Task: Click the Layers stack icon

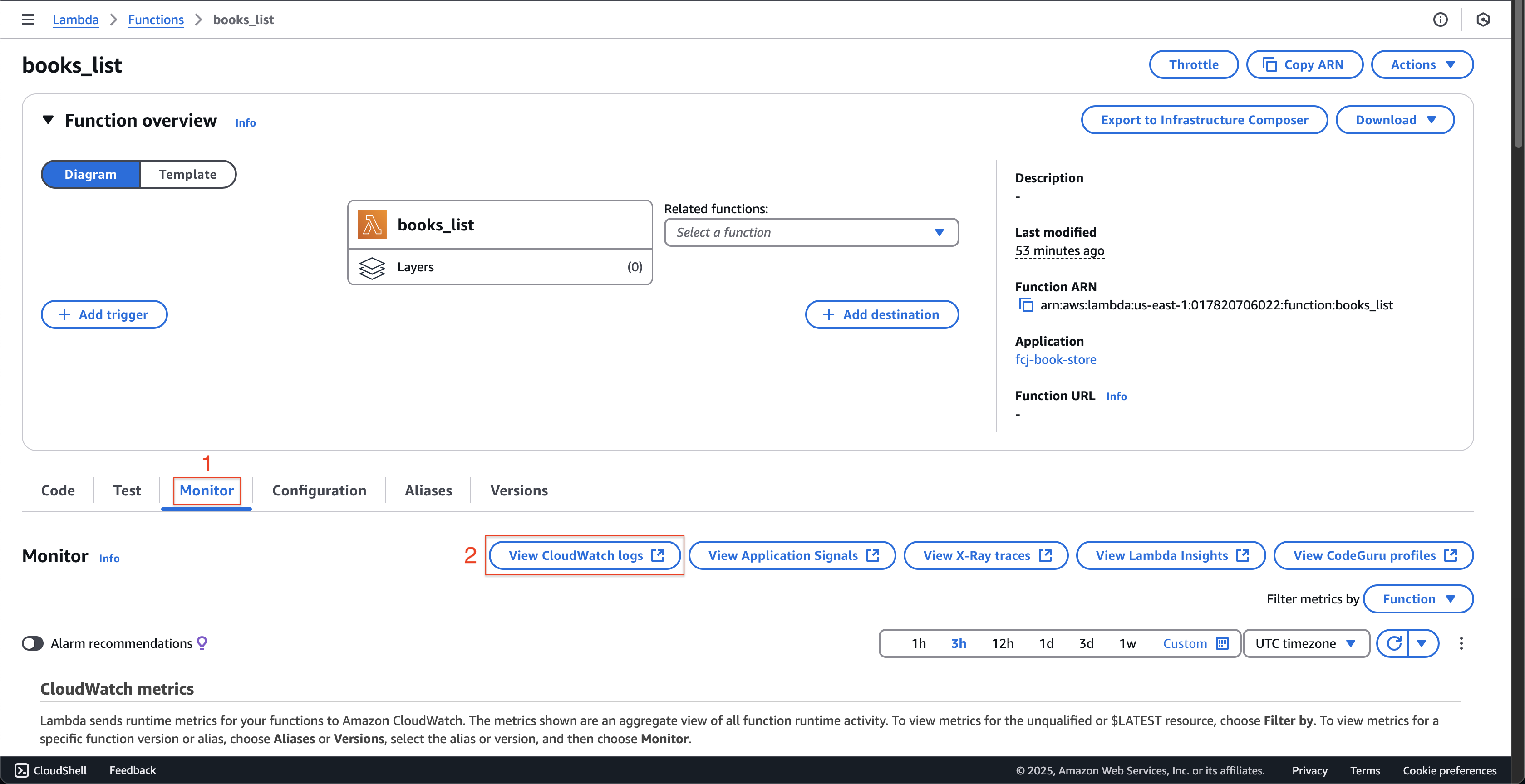Action: pos(372,267)
